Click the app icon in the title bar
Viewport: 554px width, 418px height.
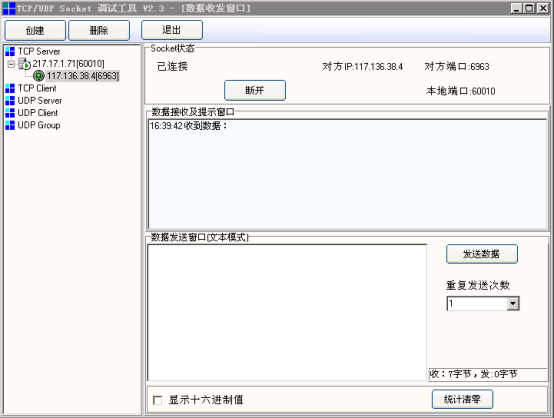tap(9, 8)
